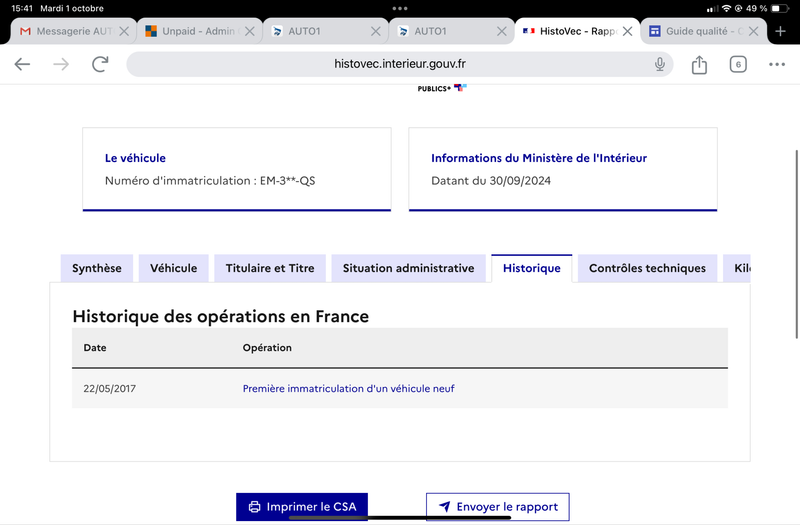
Task: Click the Numéro d'immatriculation EM-3**-QS text
Action: pos(210,181)
